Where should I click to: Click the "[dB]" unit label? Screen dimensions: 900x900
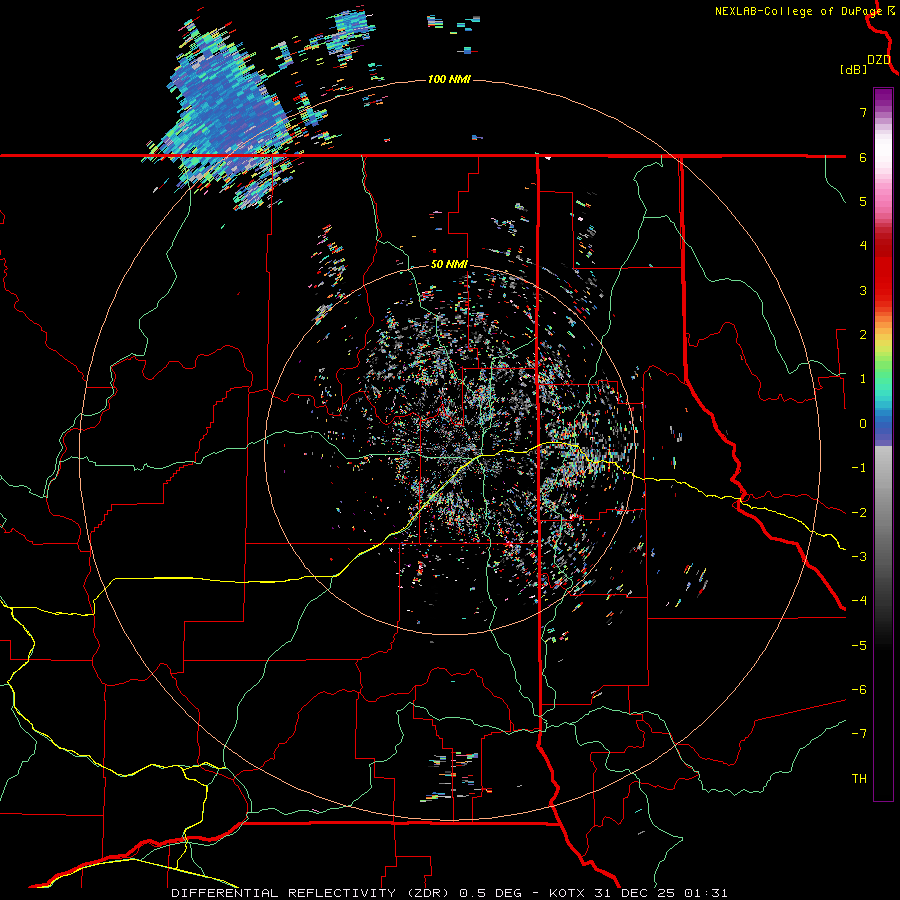point(854,70)
